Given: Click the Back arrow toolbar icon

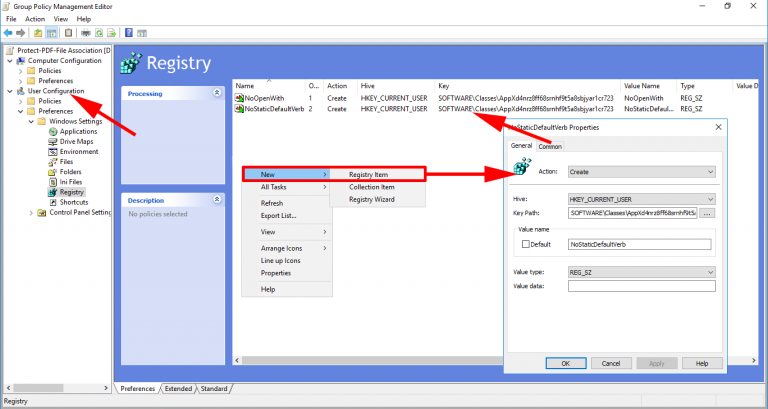Looking at the screenshot, I should [x=8, y=33].
